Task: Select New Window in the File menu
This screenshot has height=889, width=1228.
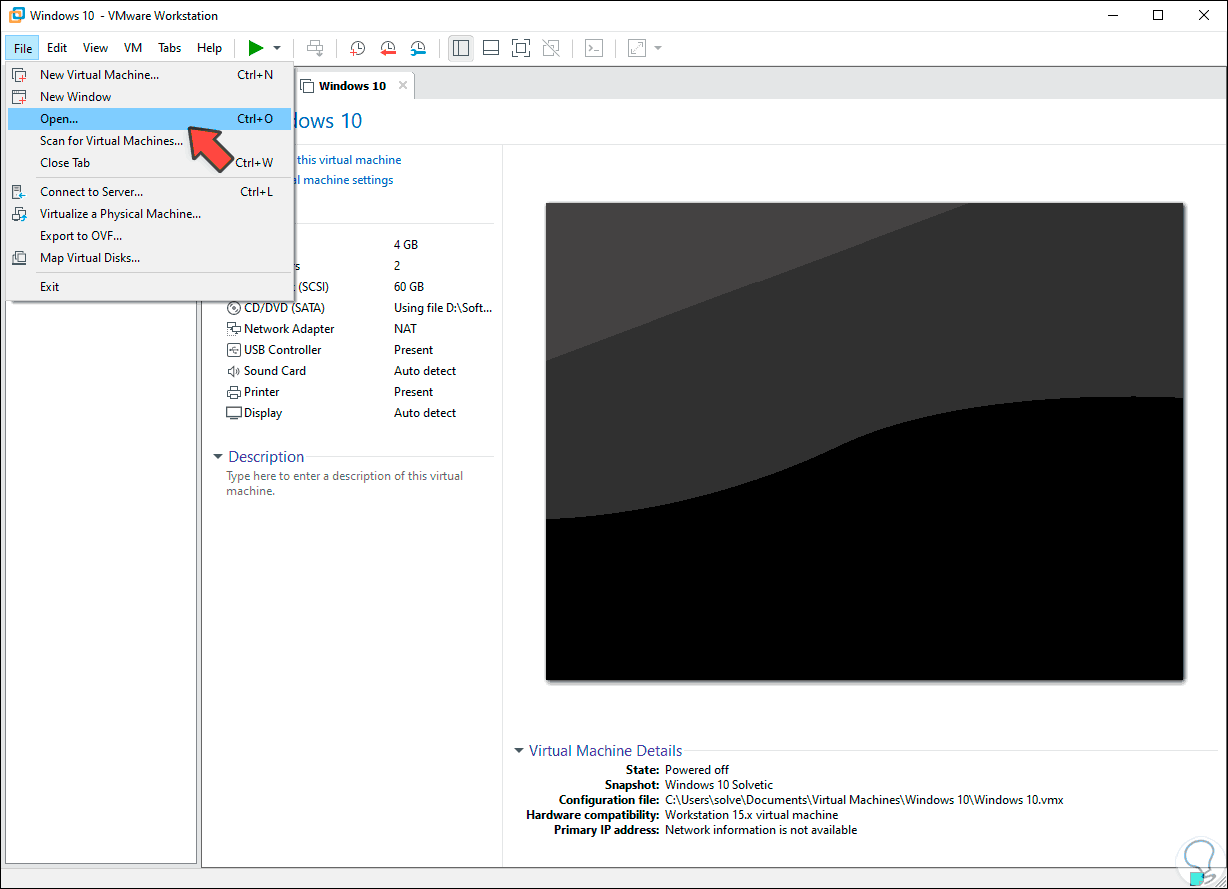Action: point(149,97)
